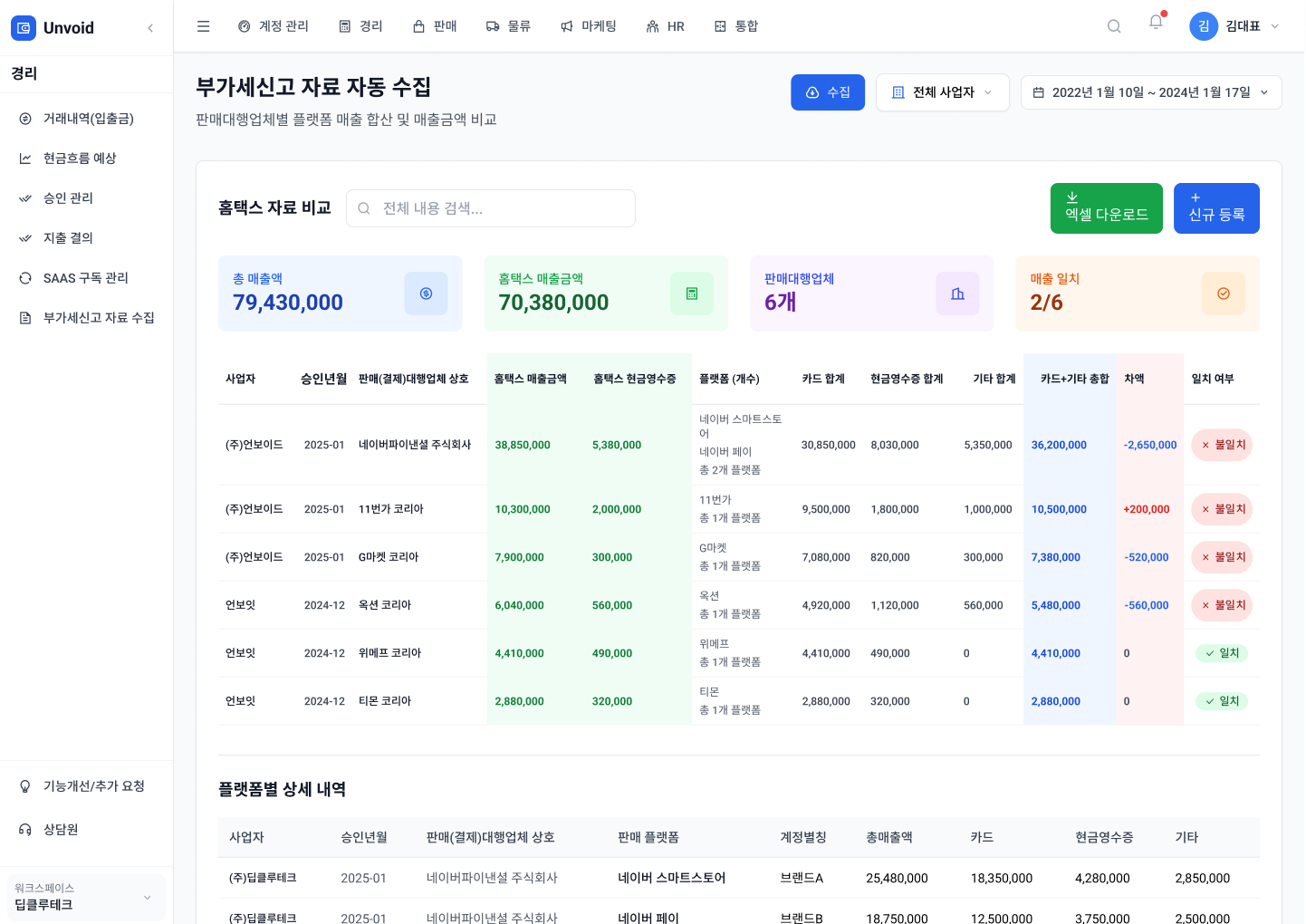The height and width of the screenshot is (924, 1306).
Task: Click the blue 수집 button
Action: (x=828, y=92)
